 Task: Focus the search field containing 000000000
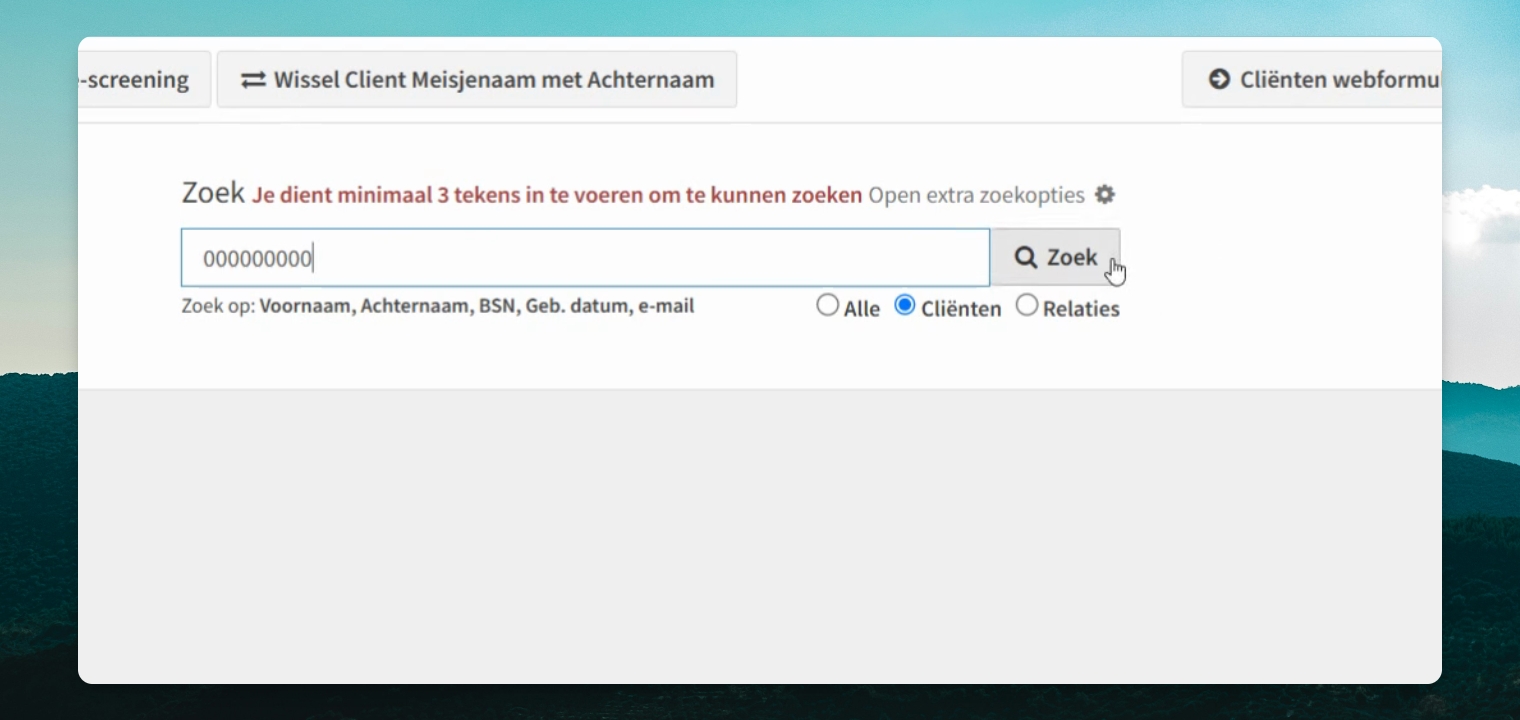click(585, 258)
